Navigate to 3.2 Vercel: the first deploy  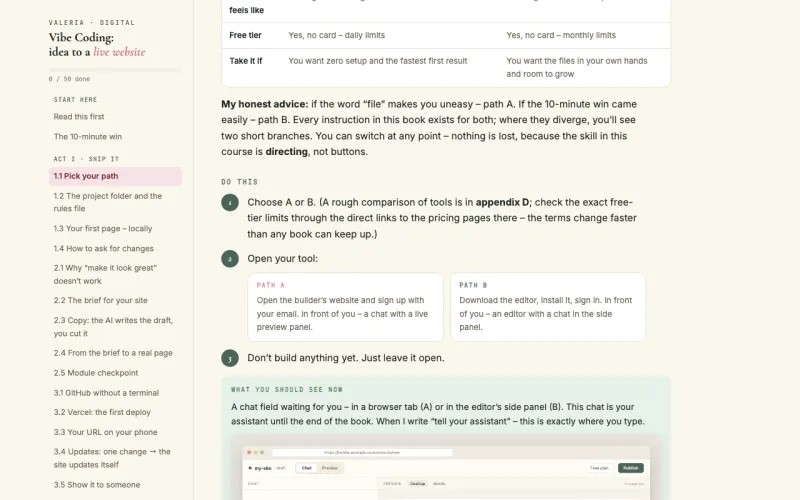[102, 412]
